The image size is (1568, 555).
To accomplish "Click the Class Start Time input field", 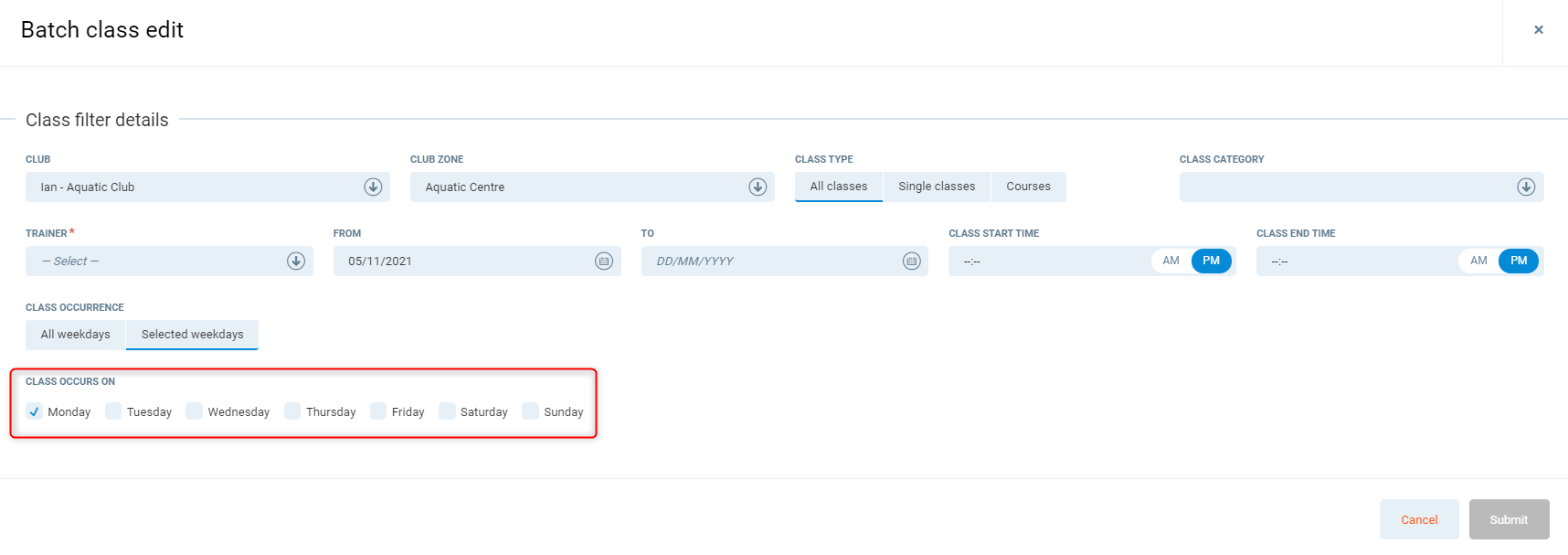I will [1046, 261].
